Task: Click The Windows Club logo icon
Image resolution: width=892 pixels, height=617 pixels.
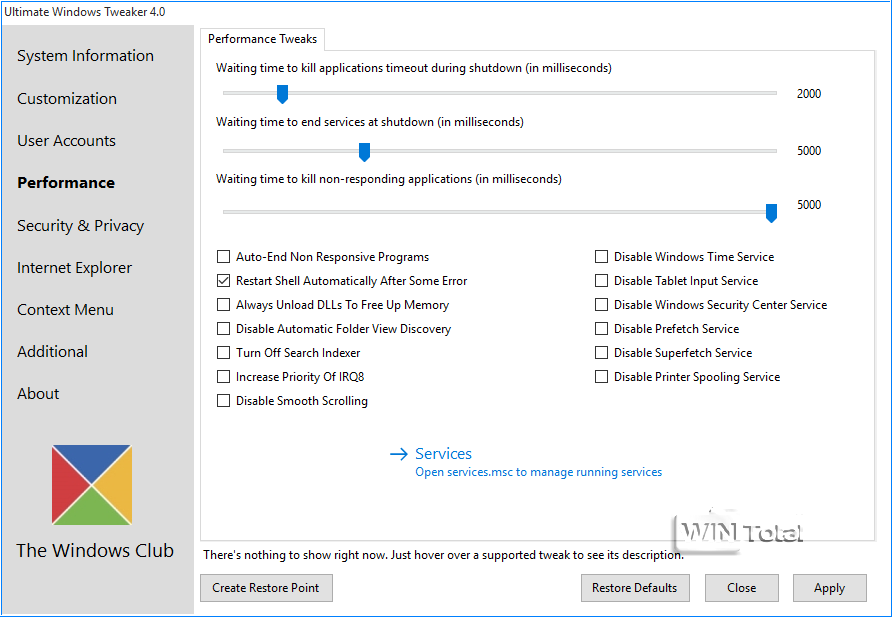Action: (x=92, y=485)
